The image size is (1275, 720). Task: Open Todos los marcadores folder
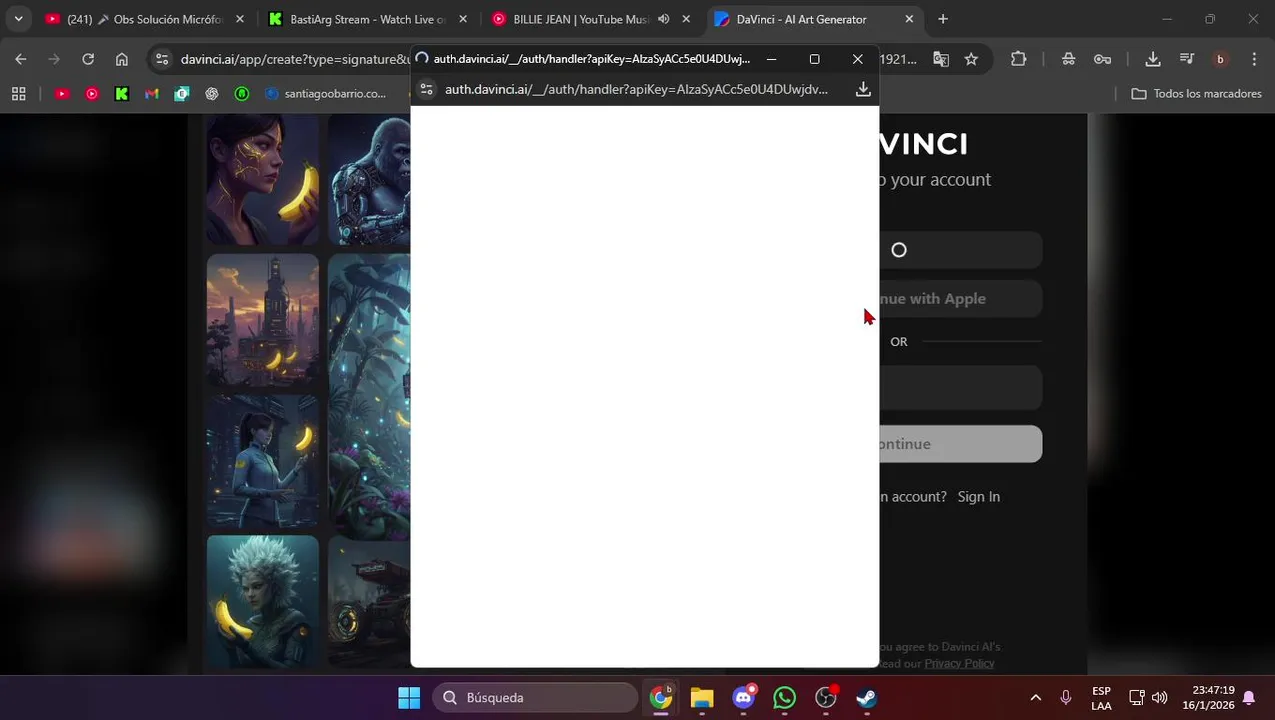click(1196, 93)
